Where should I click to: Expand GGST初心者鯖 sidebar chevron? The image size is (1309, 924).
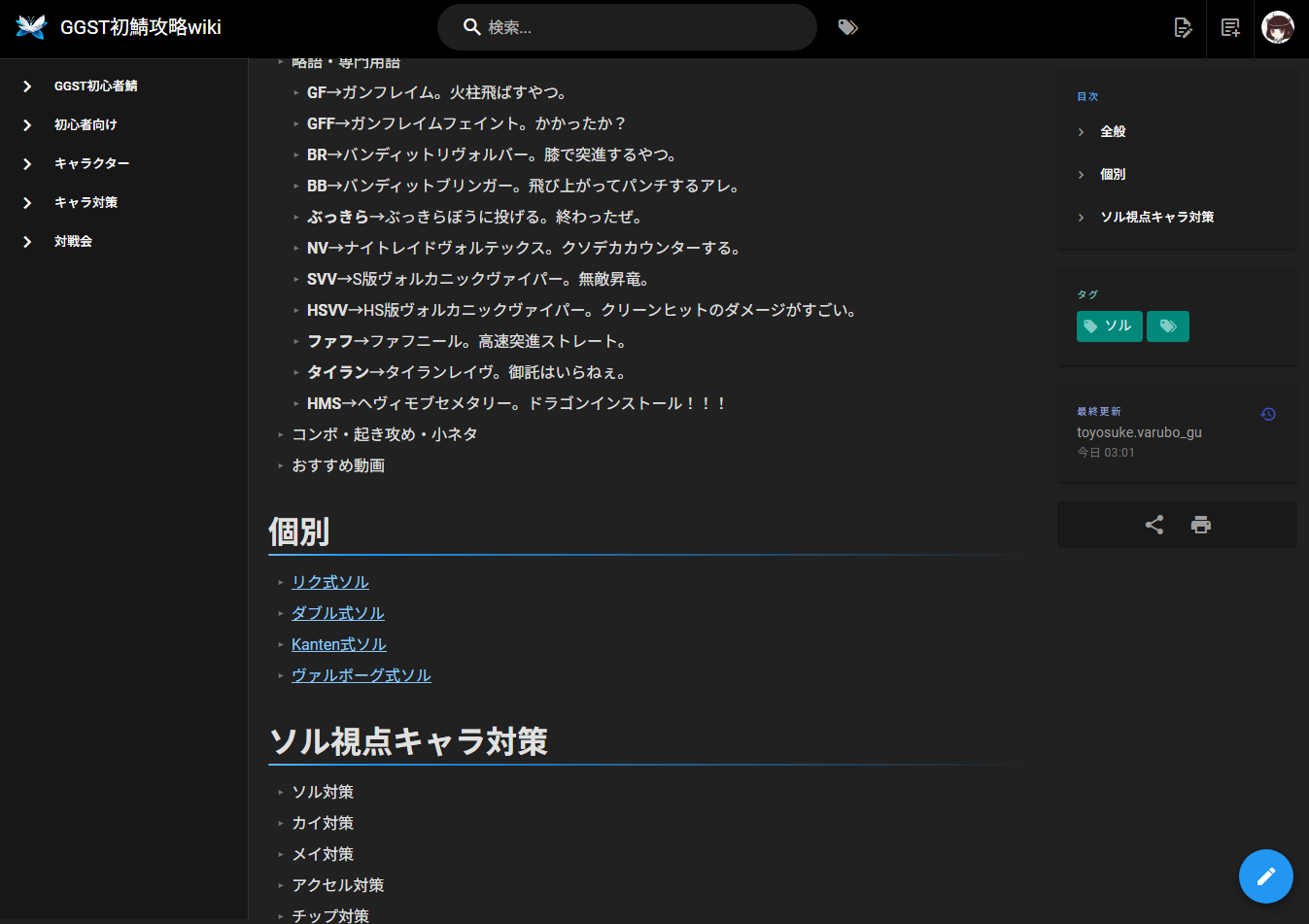tap(27, 86)
